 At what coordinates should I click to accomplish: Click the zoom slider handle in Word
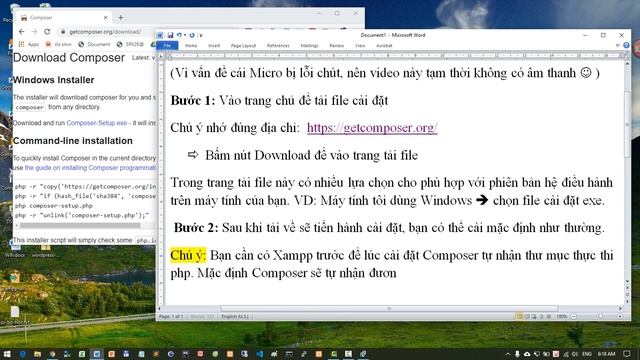coord(600,317)
